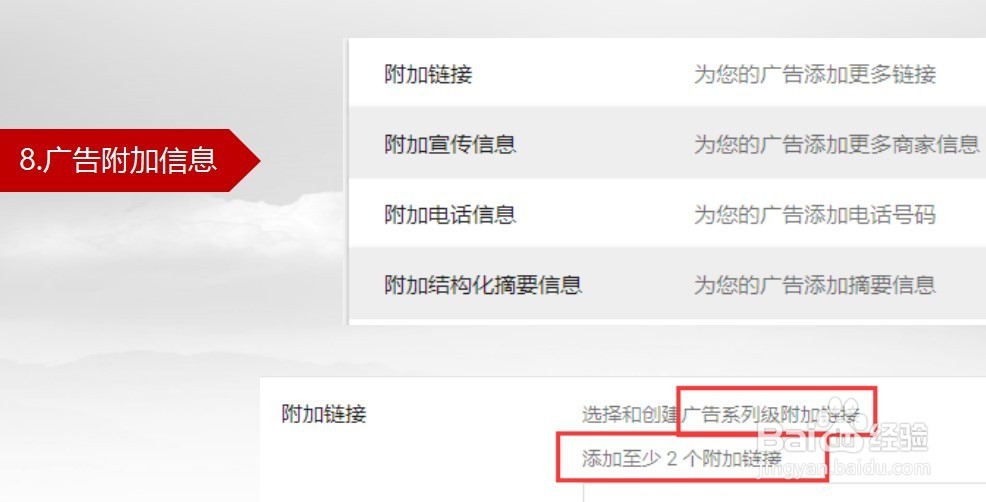Click the text 为您的广告添加摘要信息
Image resolution: width=986 pixels, height=502 pixels.
click(x=815, y=285)
